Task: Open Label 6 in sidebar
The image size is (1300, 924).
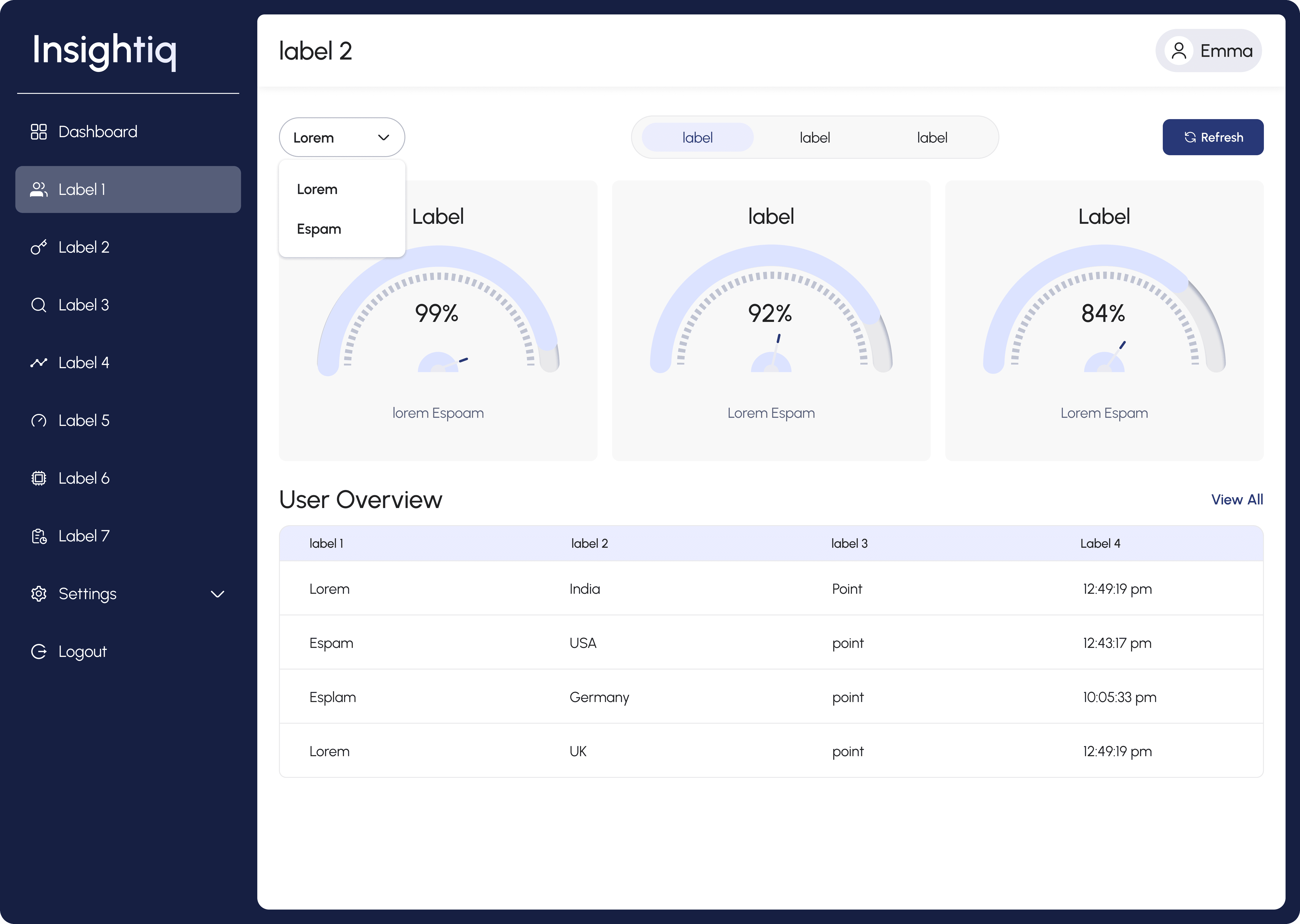Action: pos(128,478)
